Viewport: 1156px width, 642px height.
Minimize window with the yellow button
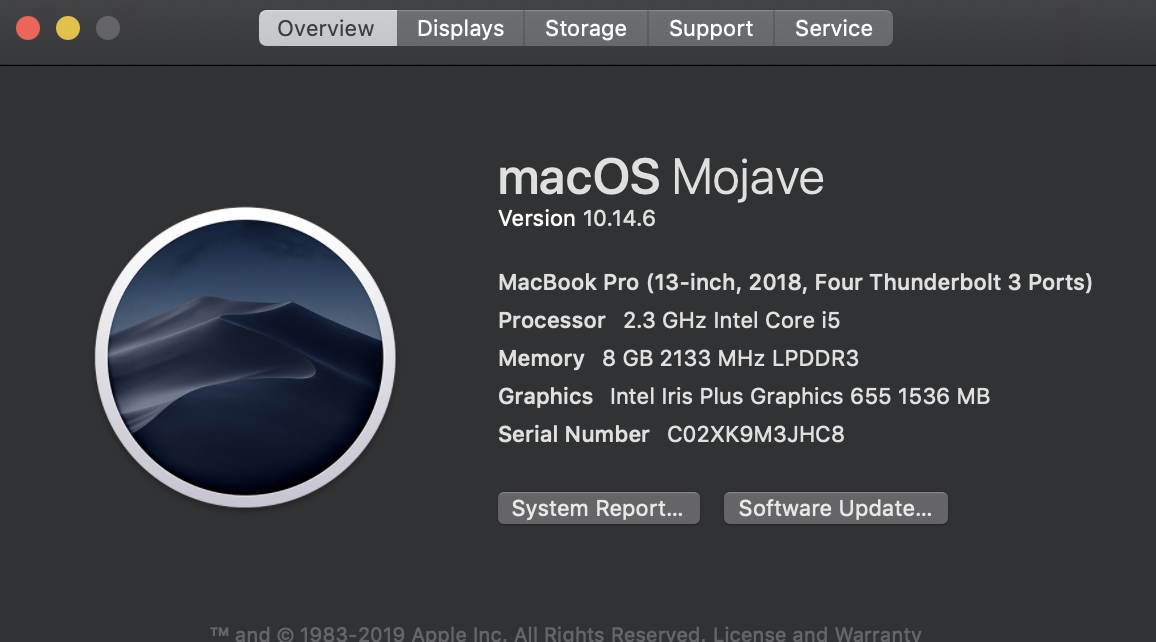pos(68,28)
